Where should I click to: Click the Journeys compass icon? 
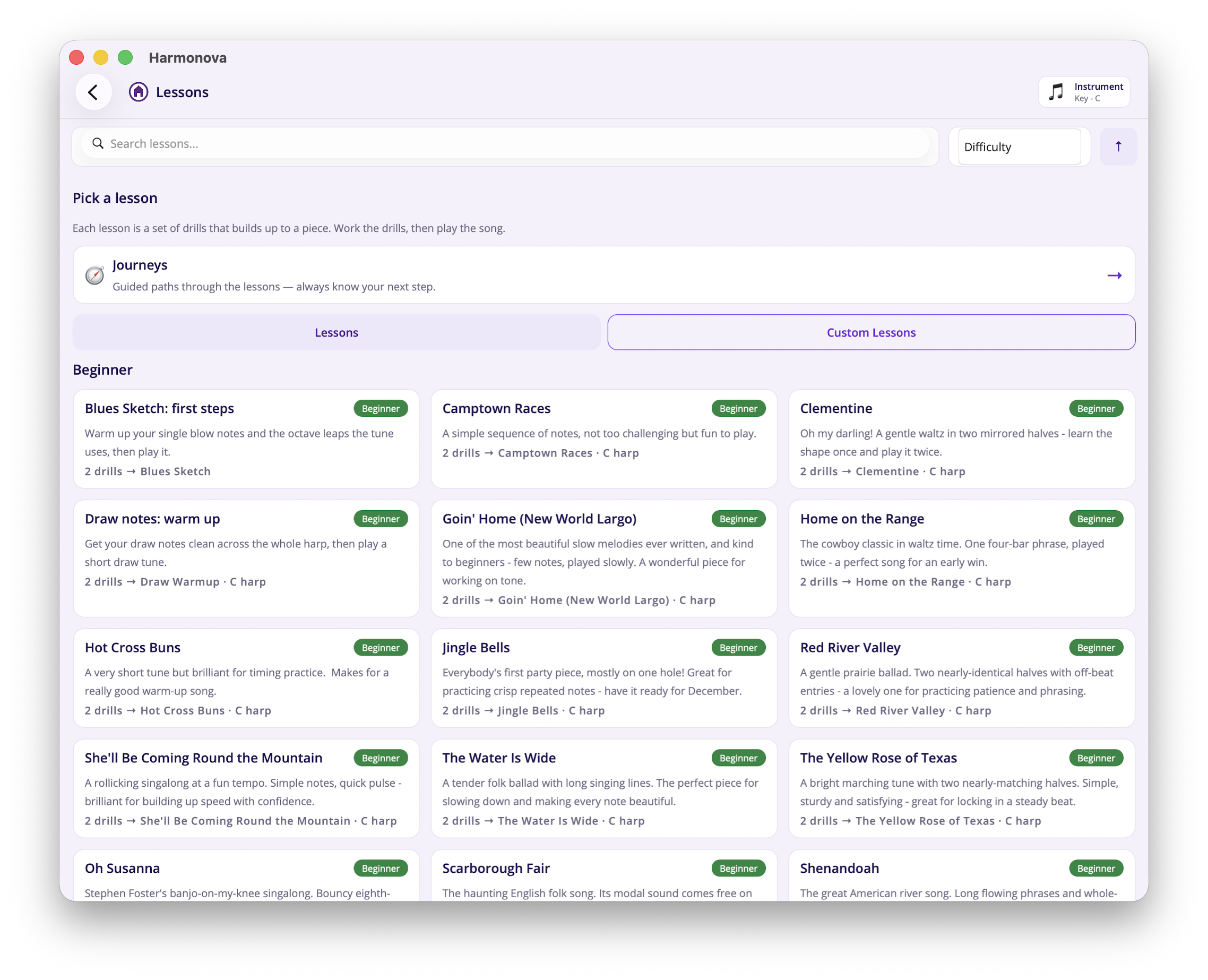pyautogui.click(x=94, y=276)
